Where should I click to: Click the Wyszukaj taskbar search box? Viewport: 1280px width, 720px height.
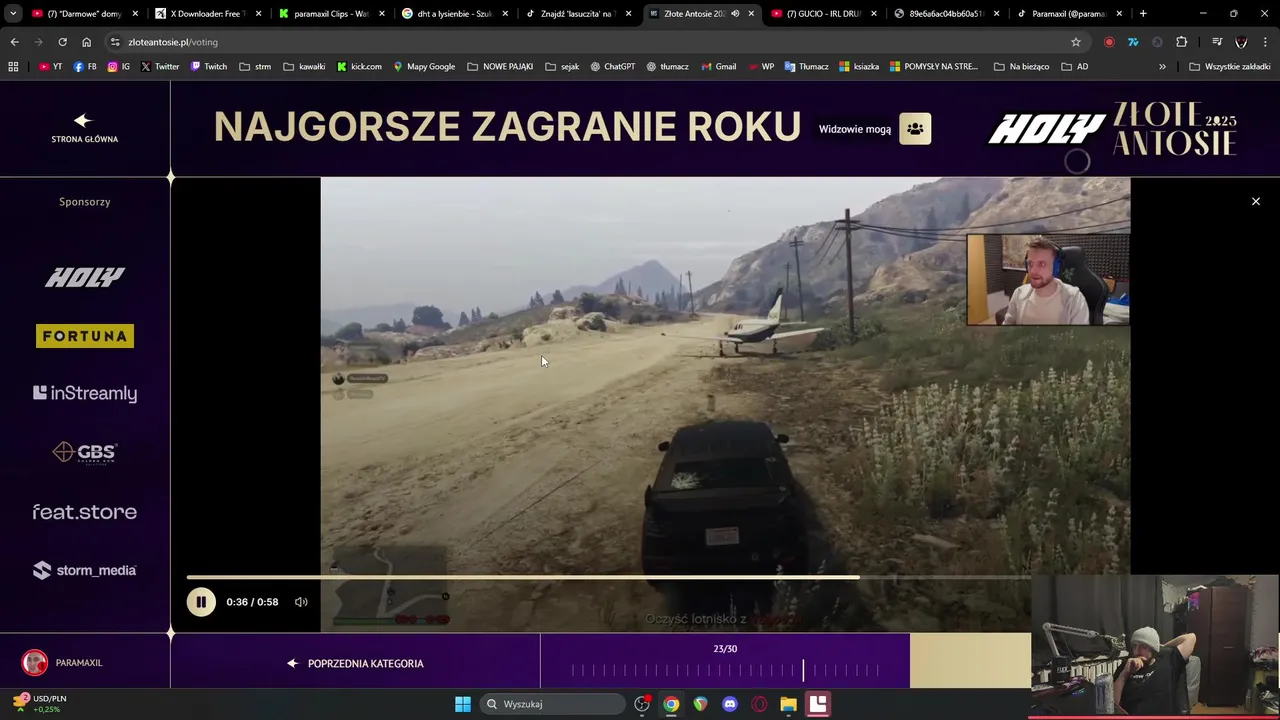click(x=551, y=704)
